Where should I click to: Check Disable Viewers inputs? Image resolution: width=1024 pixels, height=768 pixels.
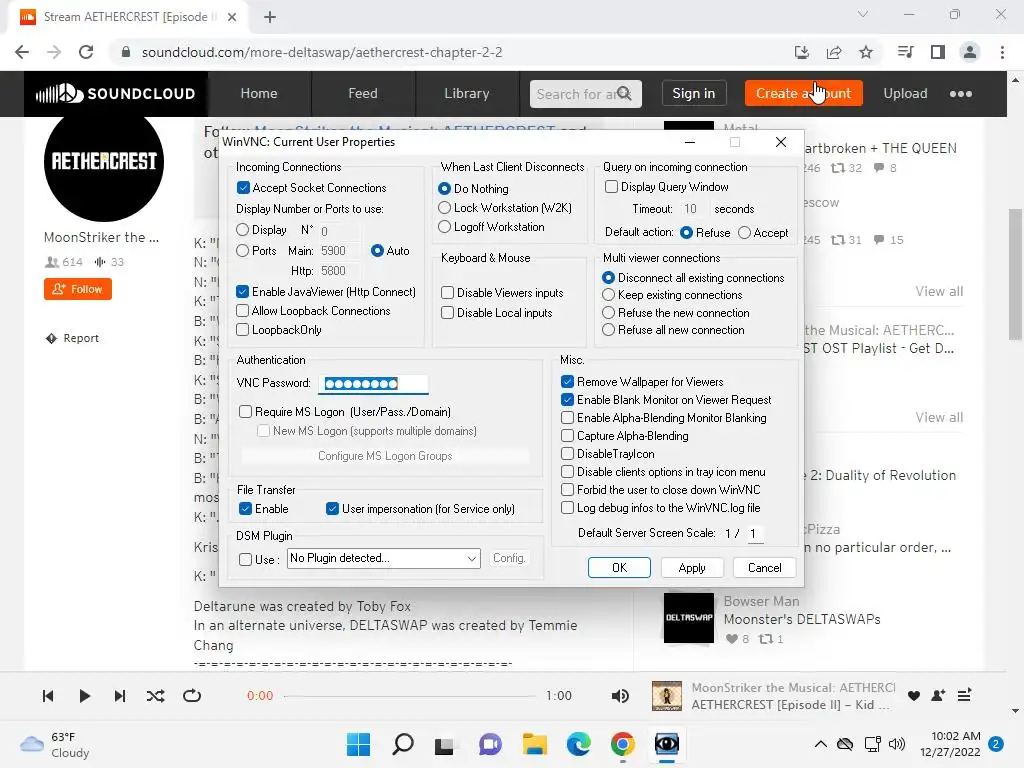(447, 293)
